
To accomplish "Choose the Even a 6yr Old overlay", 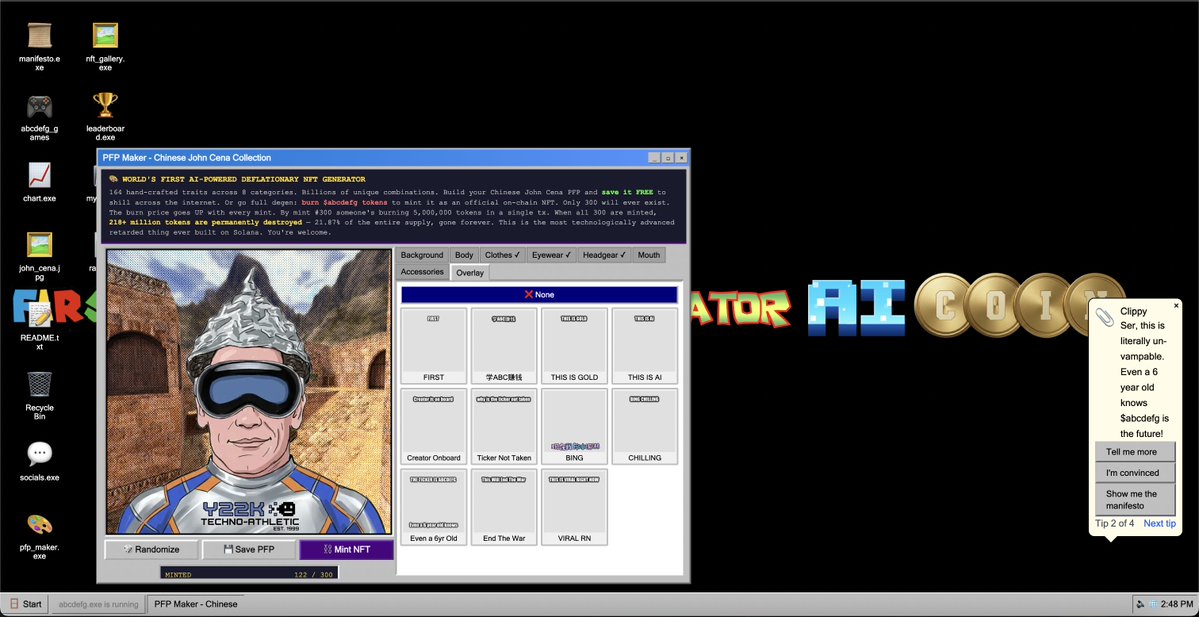I will (434, 507).
